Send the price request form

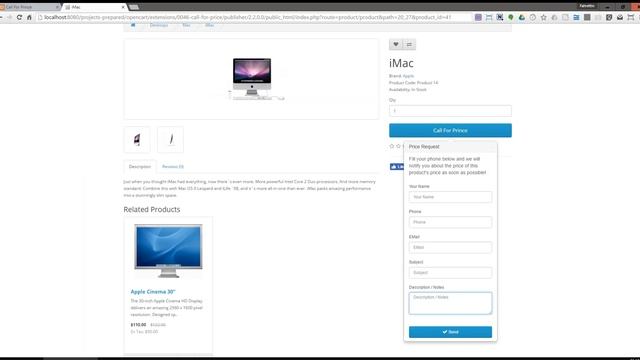coord(450,332)
